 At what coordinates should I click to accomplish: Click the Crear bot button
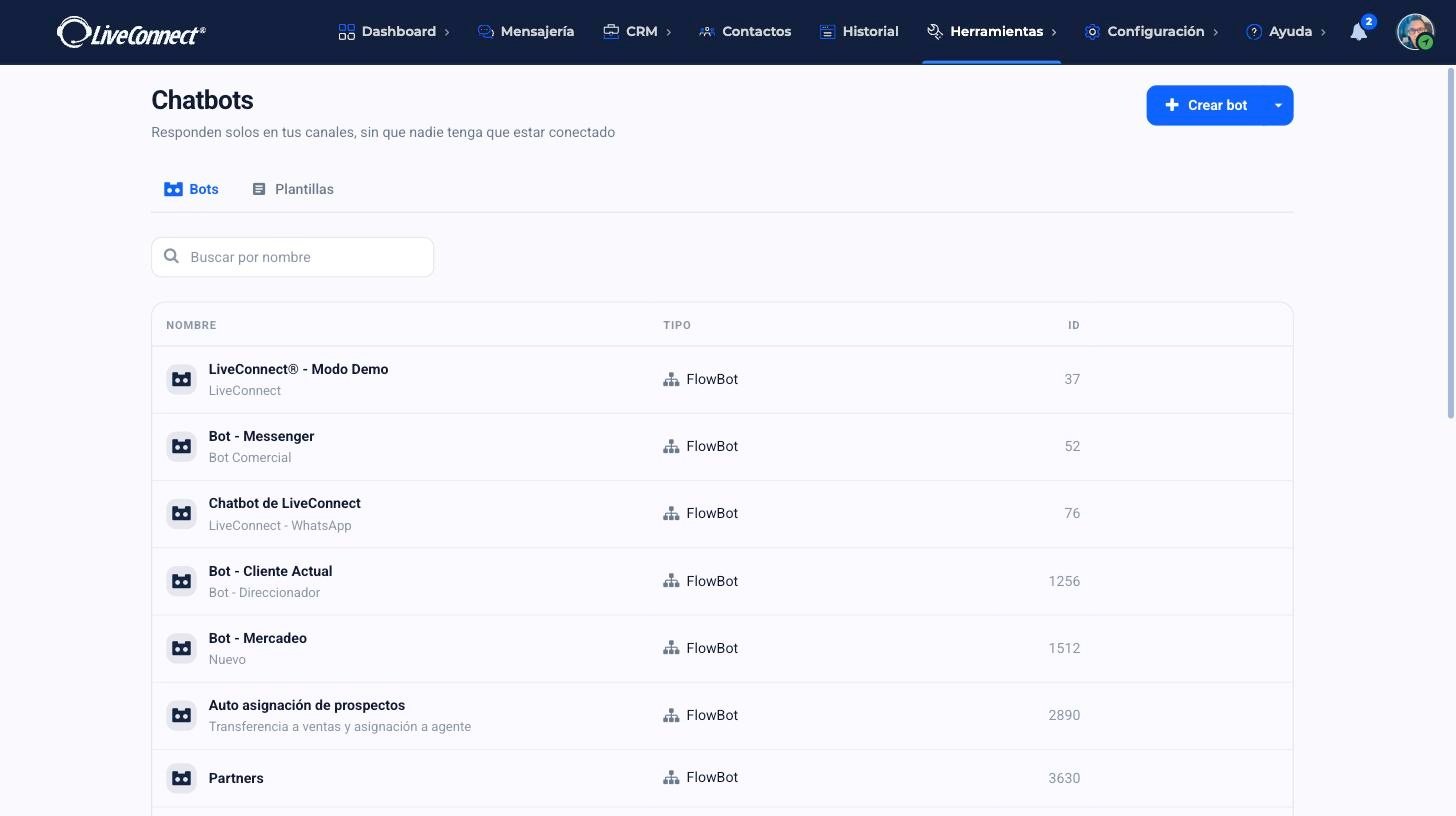1206,105
